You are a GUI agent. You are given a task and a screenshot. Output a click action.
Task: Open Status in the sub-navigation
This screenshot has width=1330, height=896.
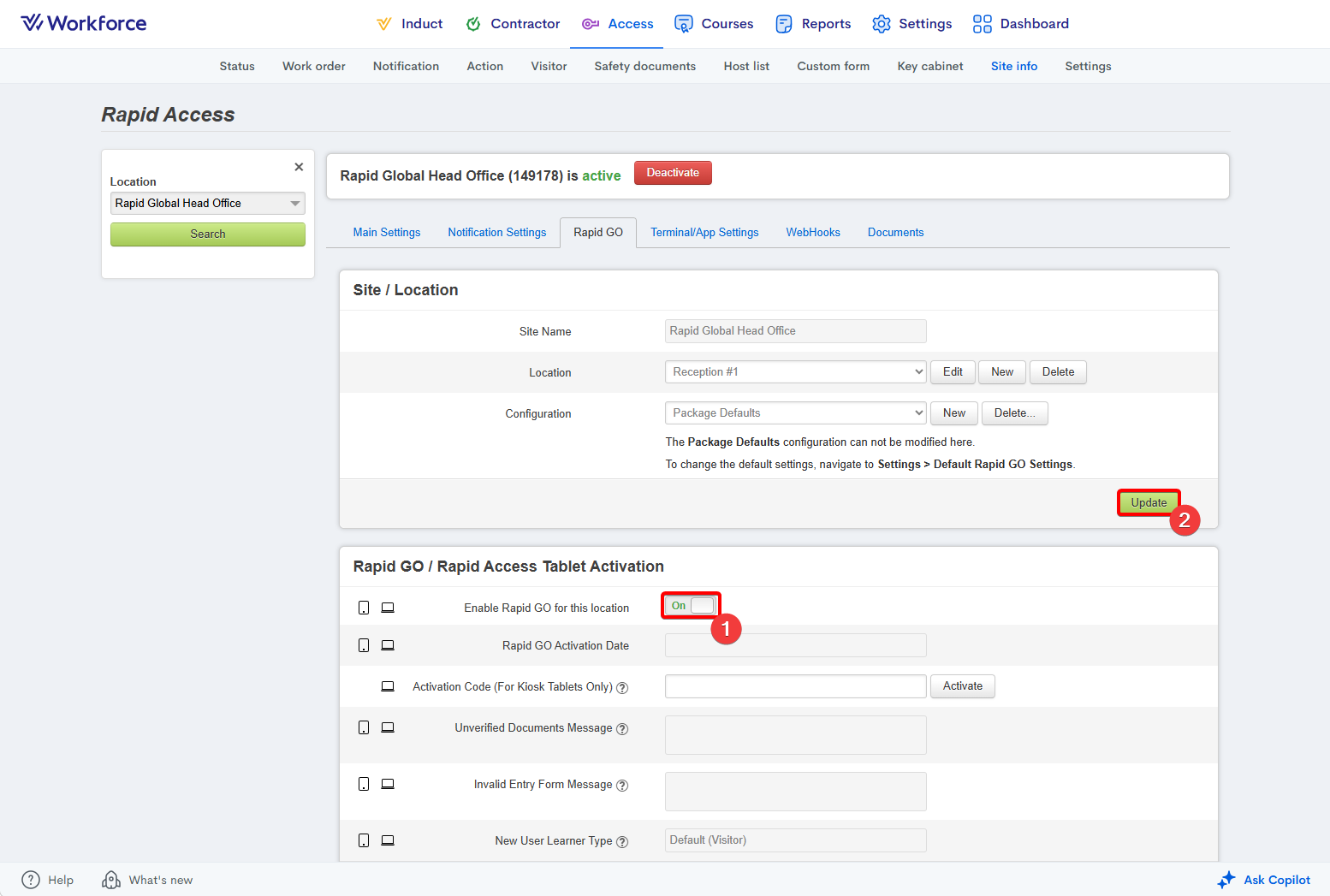coord(237,66)
